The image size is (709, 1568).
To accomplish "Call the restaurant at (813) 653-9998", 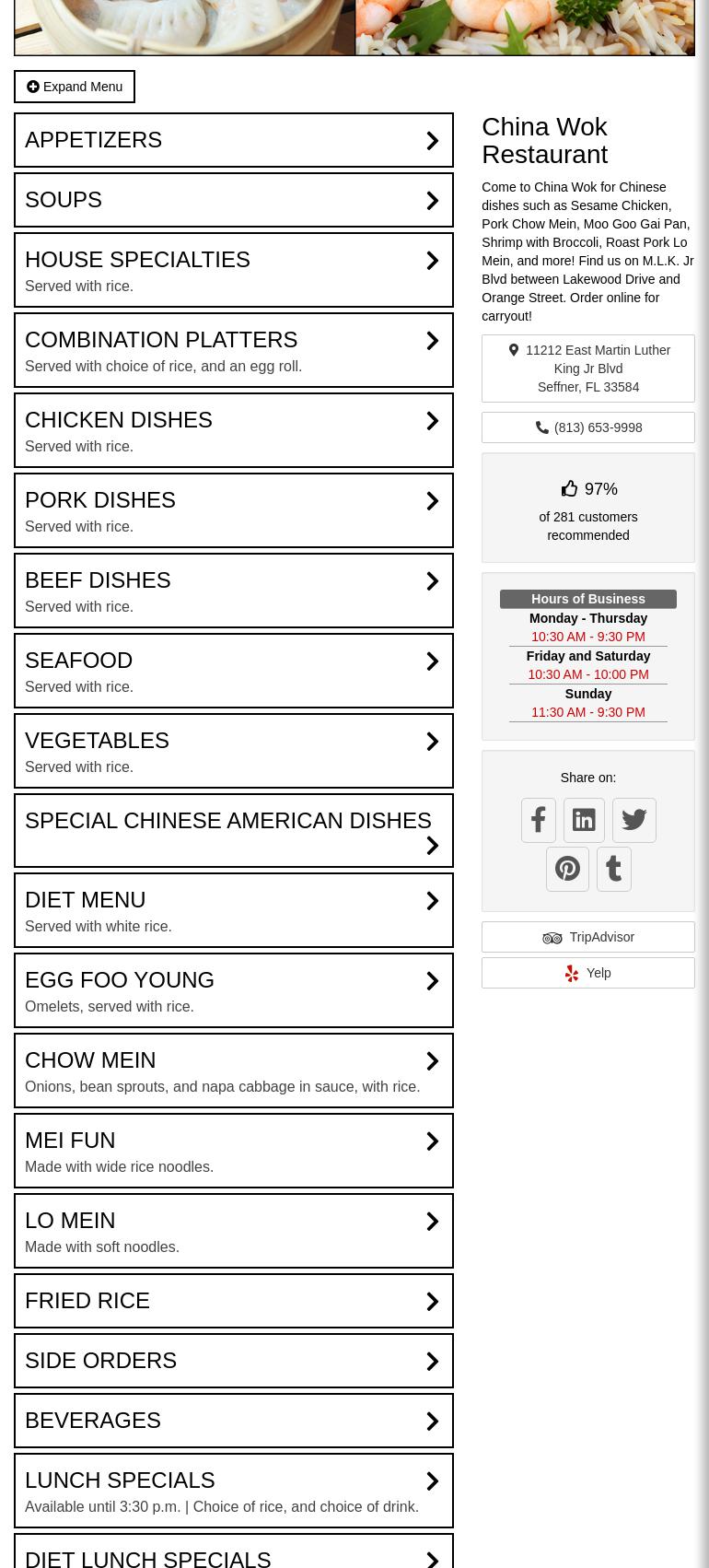I will [598, 427].
